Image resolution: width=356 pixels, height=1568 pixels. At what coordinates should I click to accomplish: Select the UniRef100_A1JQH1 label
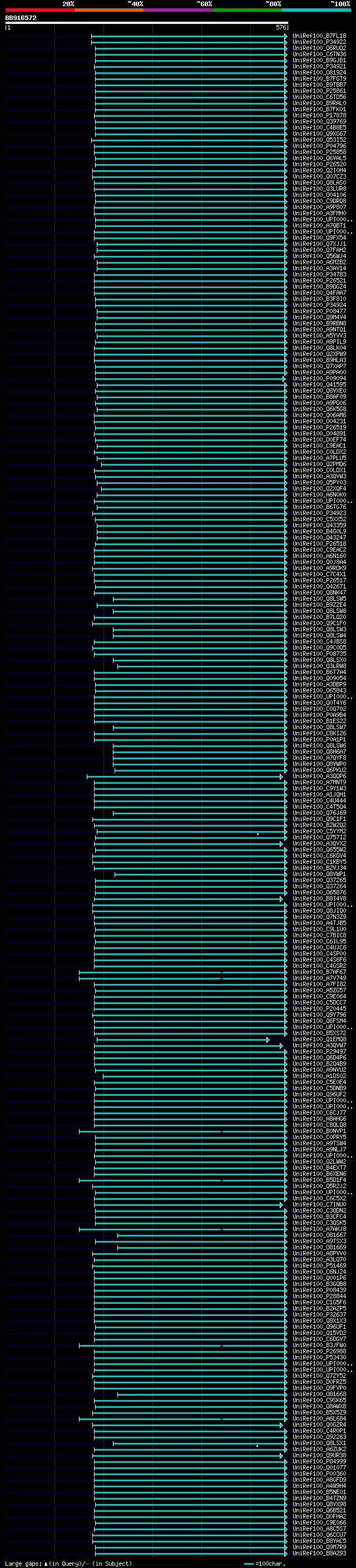coord(319,794)
